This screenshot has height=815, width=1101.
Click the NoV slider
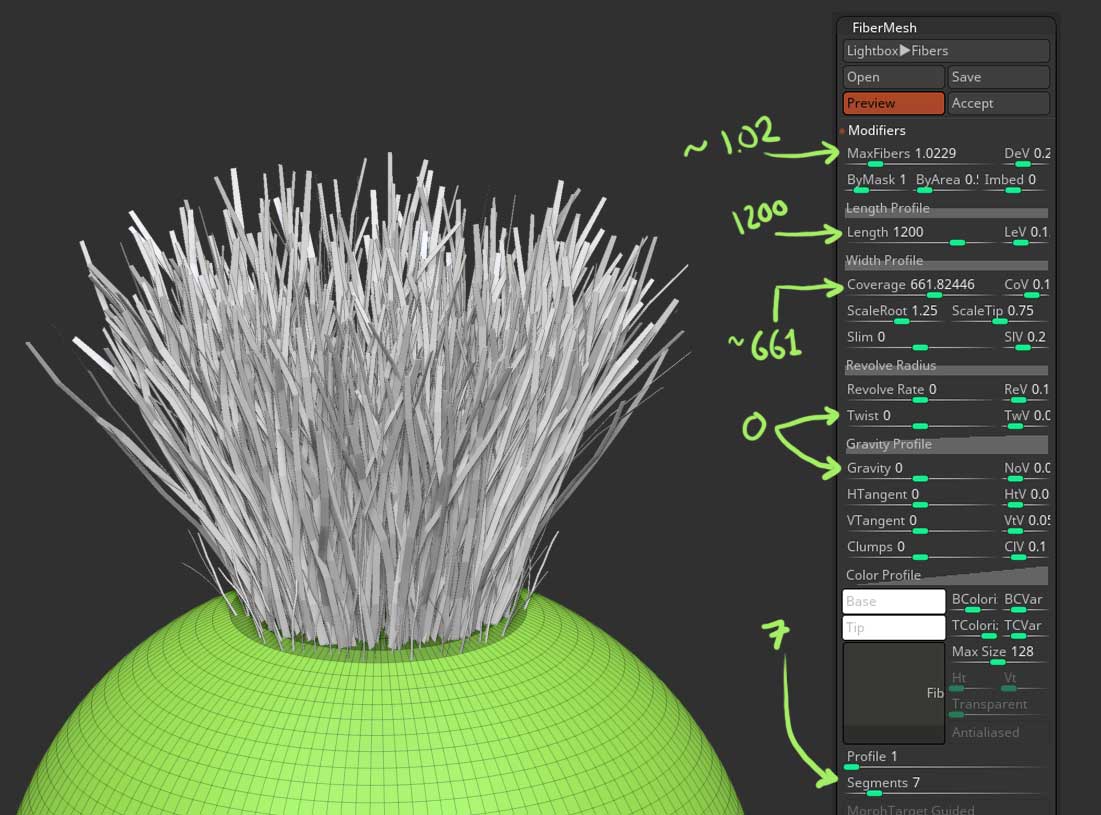1027,470
